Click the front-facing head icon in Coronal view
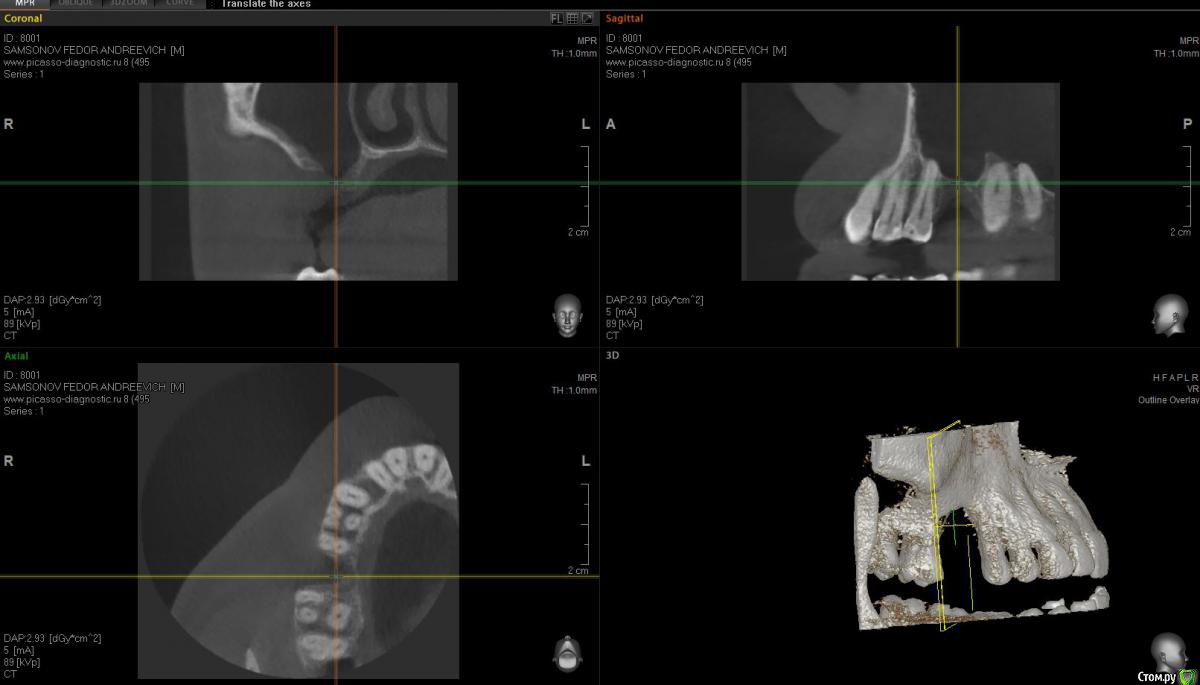 pos(567,313)
